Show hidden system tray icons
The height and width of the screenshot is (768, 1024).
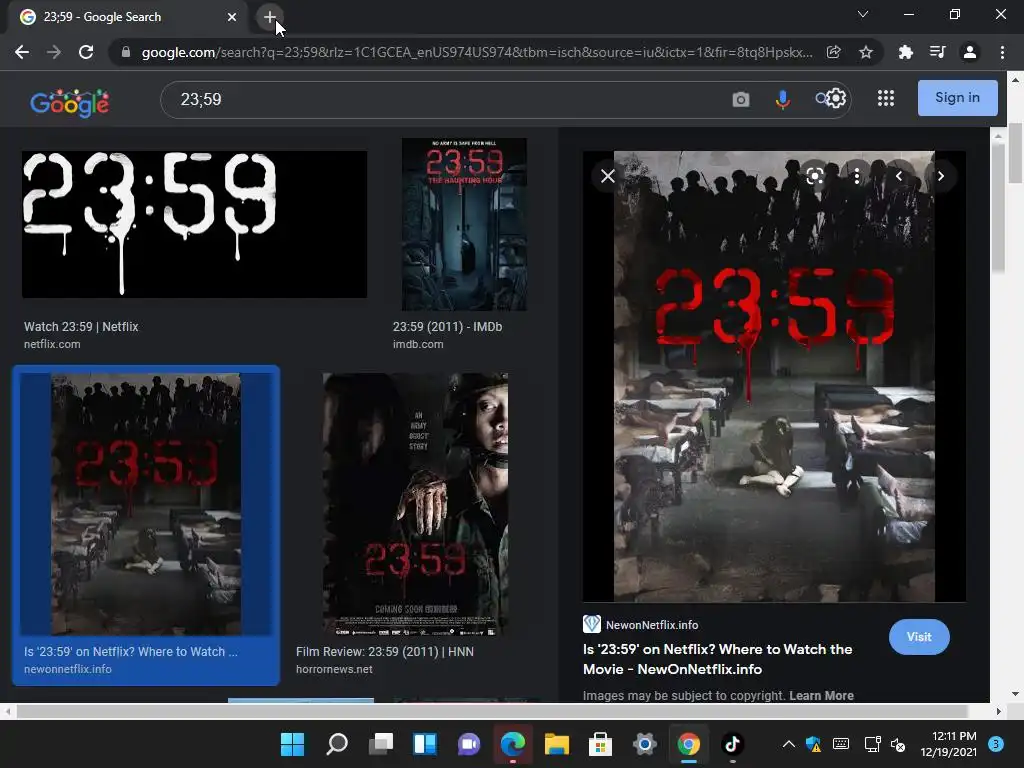coord(789,744)
